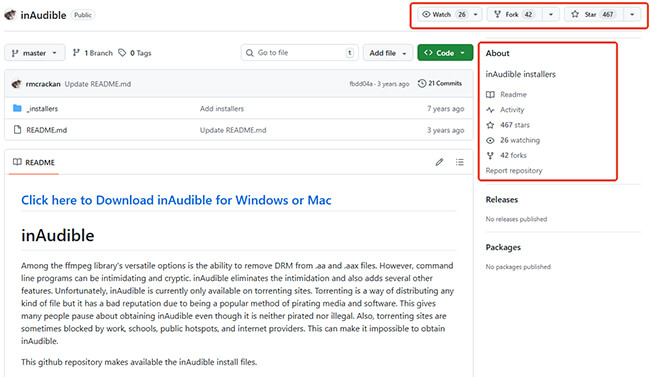Click the branch icon beside 1 Branch

(x=76, y=53)
